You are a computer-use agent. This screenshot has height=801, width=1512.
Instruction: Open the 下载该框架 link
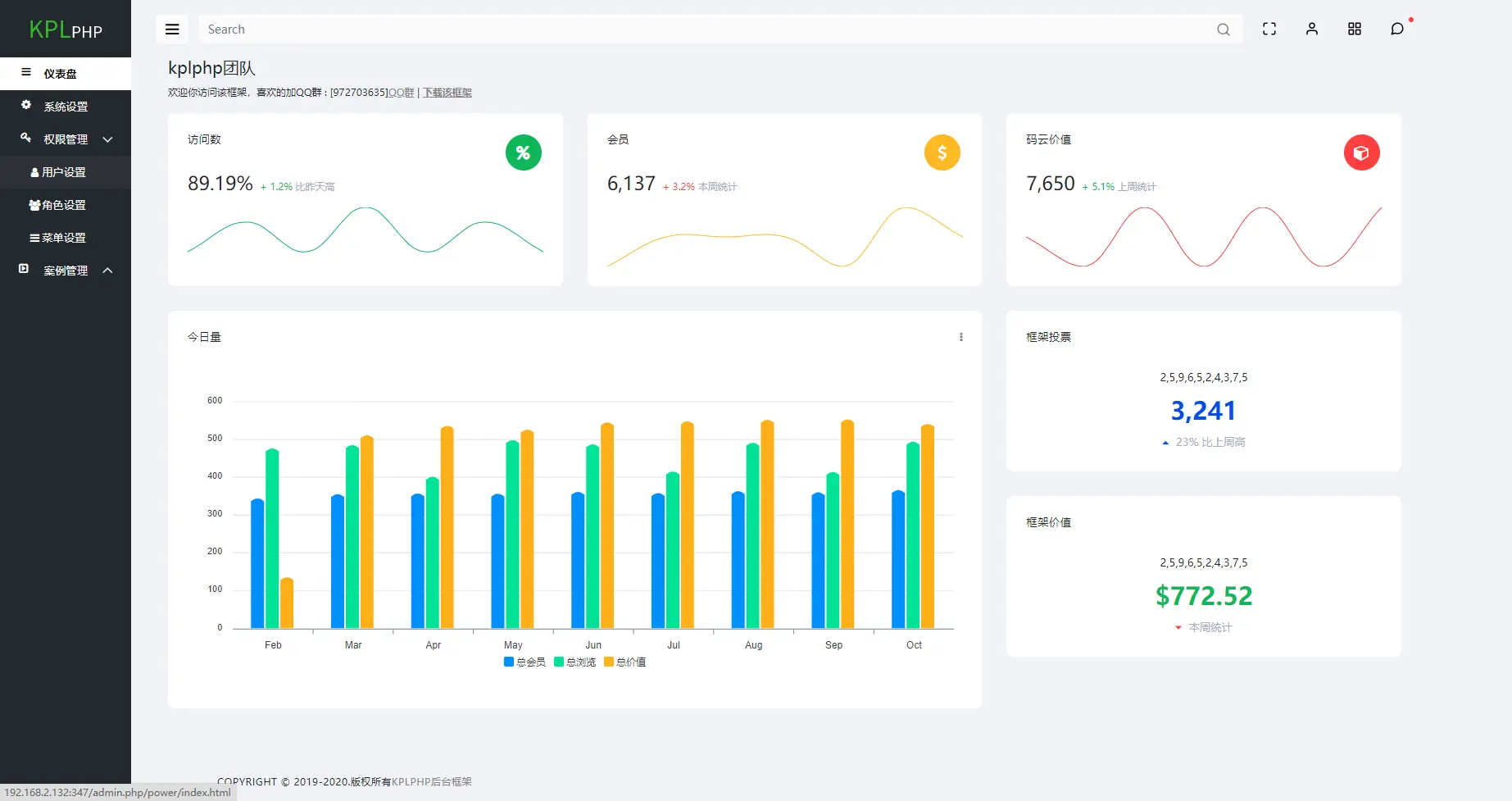coord(447,93)
